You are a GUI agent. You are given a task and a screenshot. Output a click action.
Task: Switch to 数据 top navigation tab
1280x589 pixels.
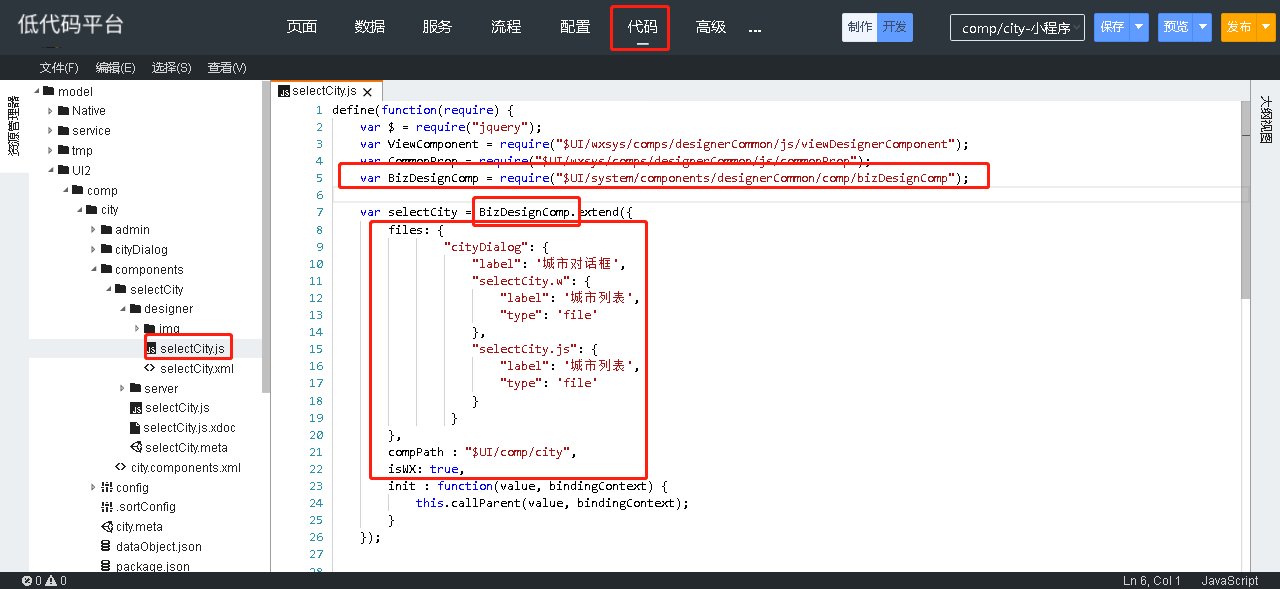pyautogui.click(x=369, y=27)
